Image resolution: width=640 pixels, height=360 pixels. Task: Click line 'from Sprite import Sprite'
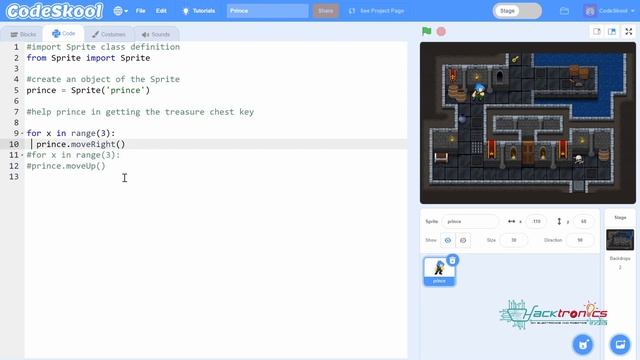(88, 58)
